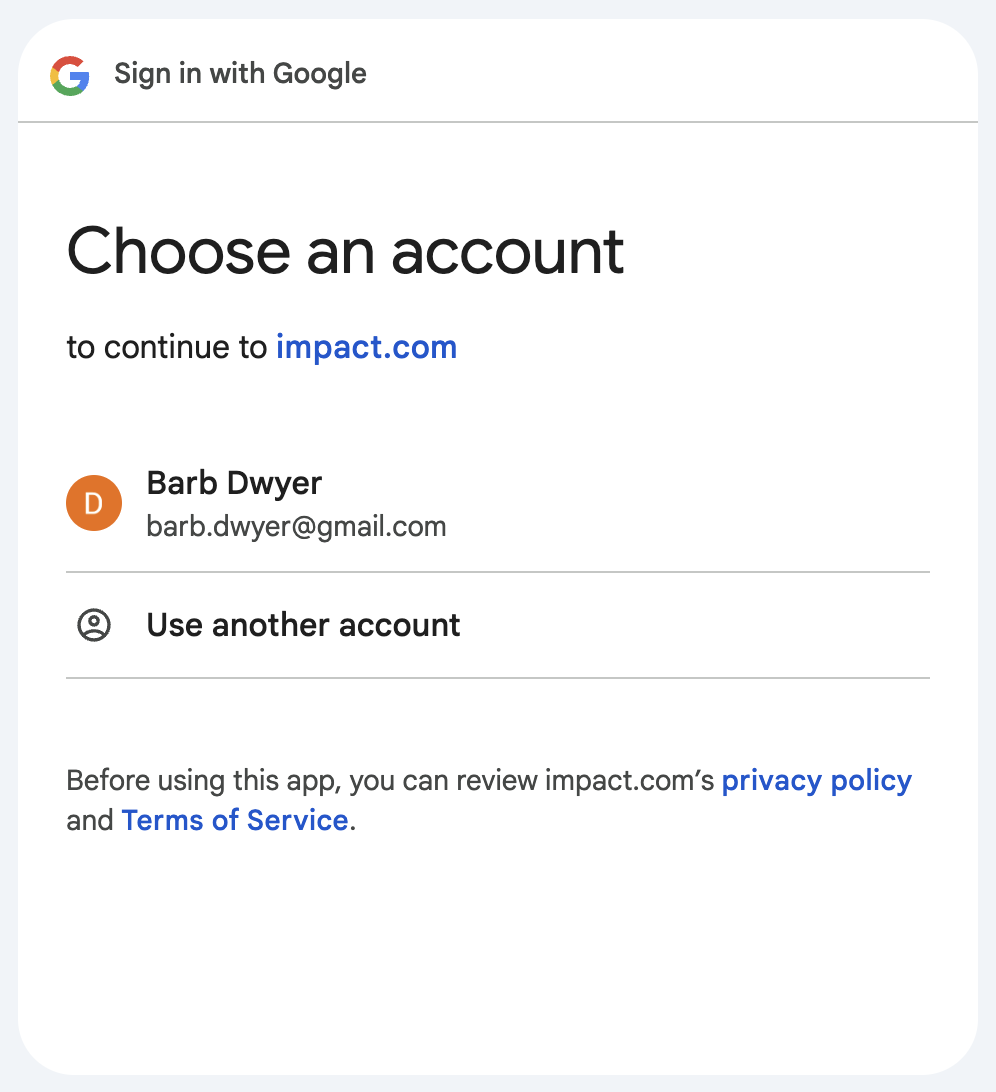
Task: Click "gmail.com" in the email address
Action: tap(382, 526)
